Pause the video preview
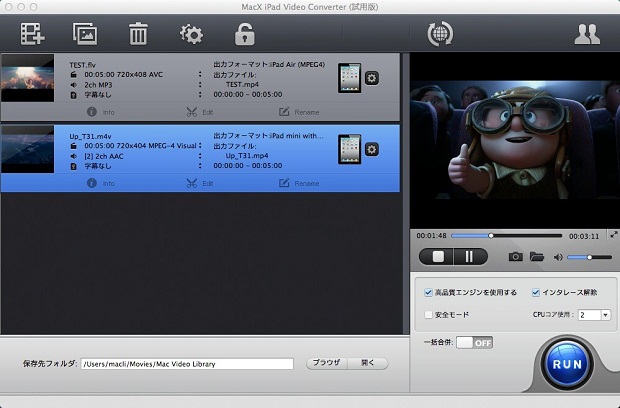The image size is (620, 408). (x=470, y=257)
